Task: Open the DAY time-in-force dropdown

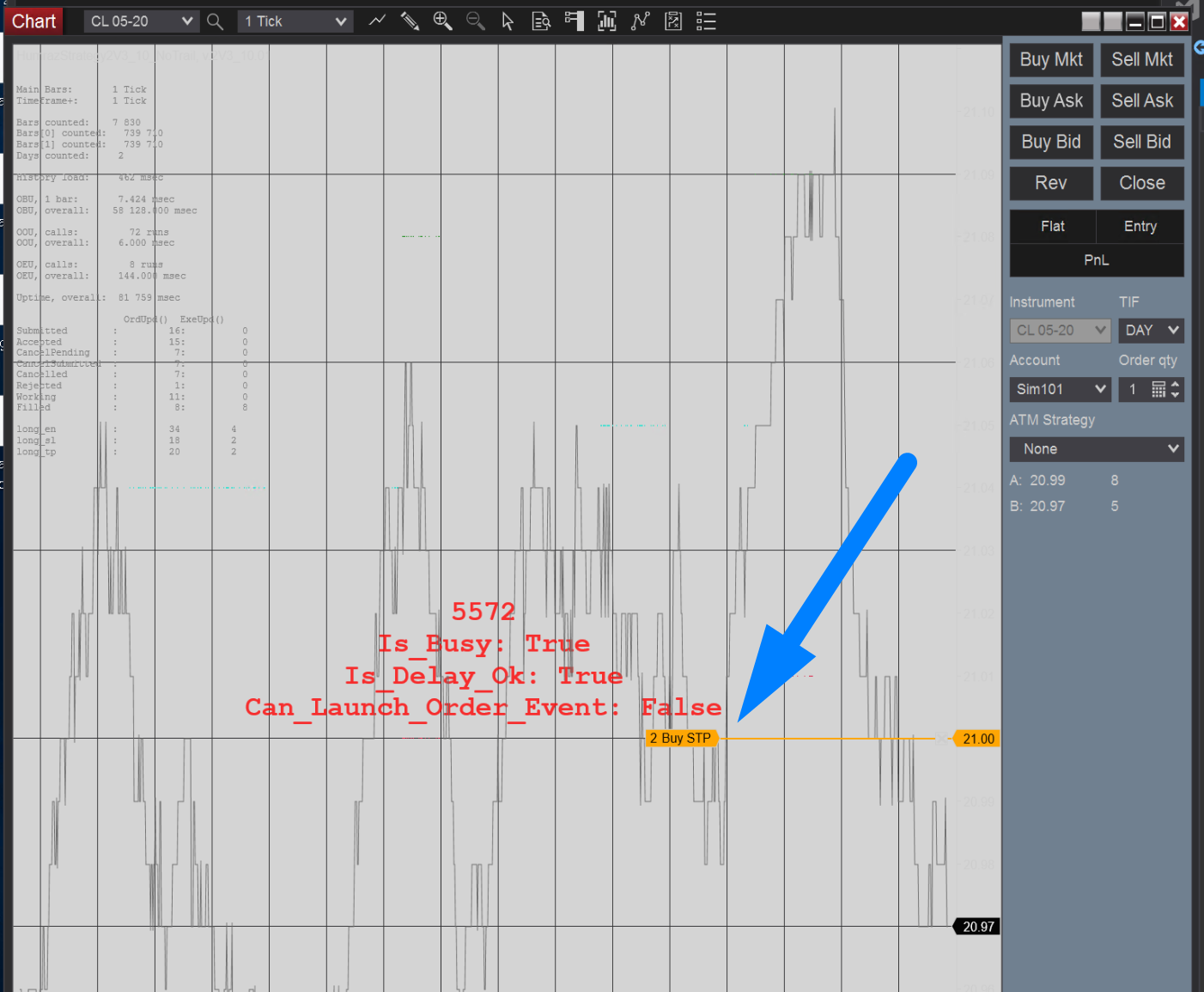Action: (1151, 331)
